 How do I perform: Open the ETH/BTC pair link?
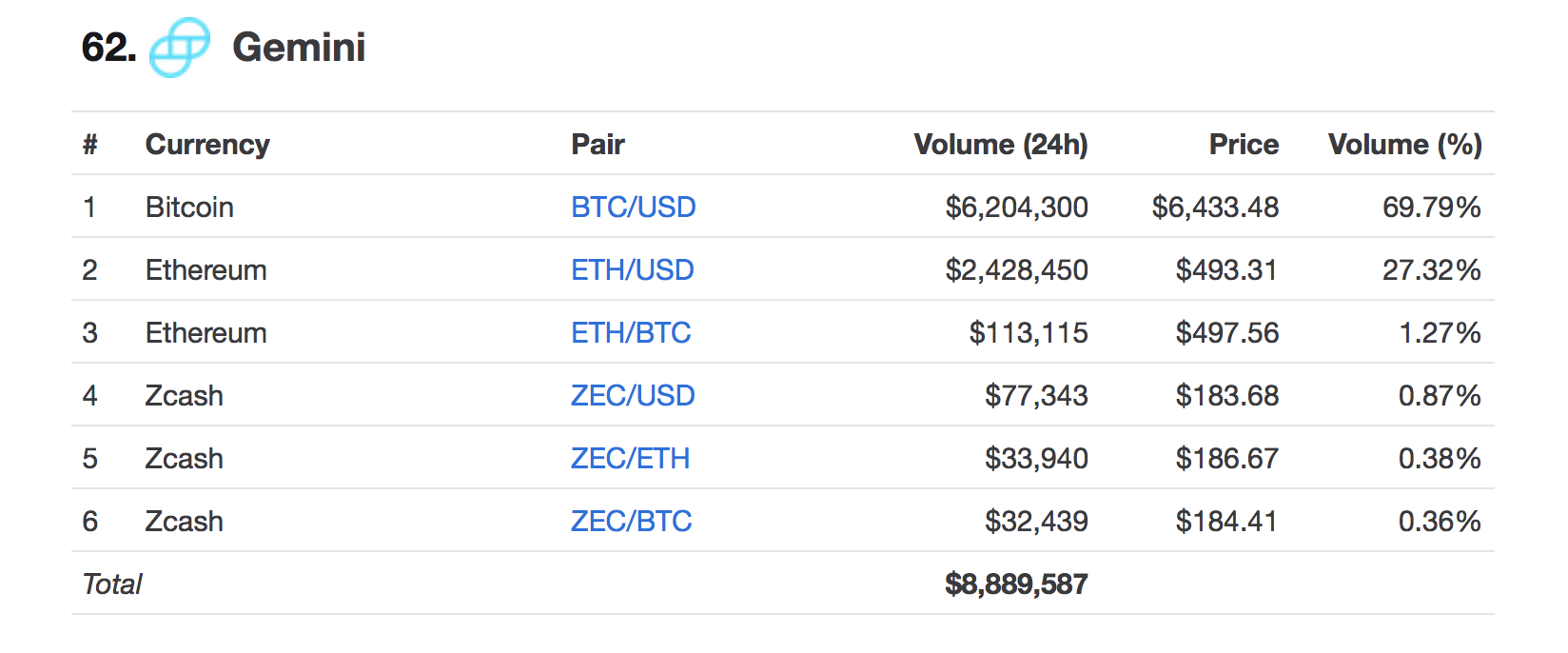click(631, 332)
